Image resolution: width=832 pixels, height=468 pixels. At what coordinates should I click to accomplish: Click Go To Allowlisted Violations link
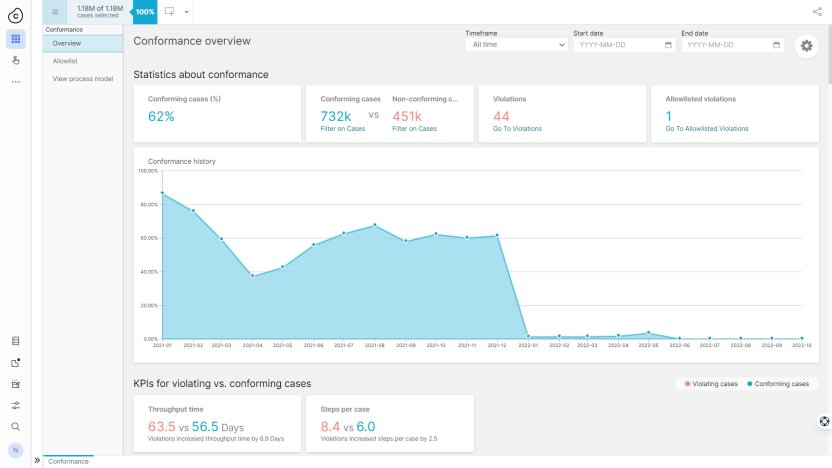[x=706, y=129]
